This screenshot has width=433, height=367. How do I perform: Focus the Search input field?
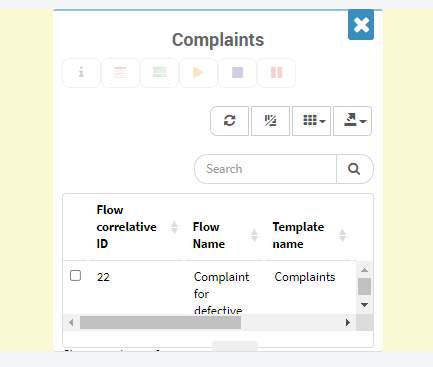[266, 169]
